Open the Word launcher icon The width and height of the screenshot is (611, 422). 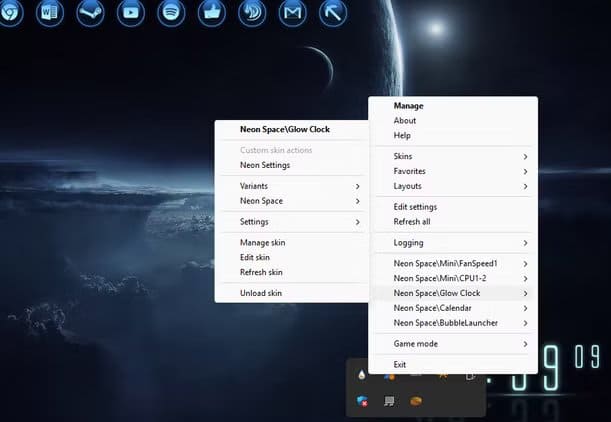pos(50,13)
